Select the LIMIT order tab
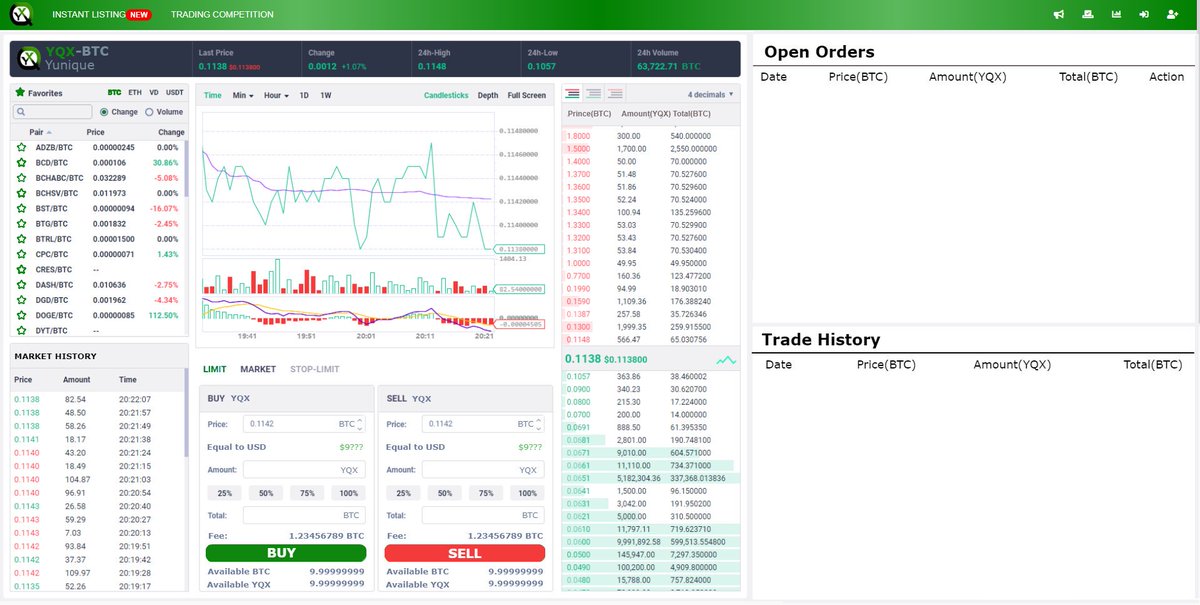 tap(215, 369)
